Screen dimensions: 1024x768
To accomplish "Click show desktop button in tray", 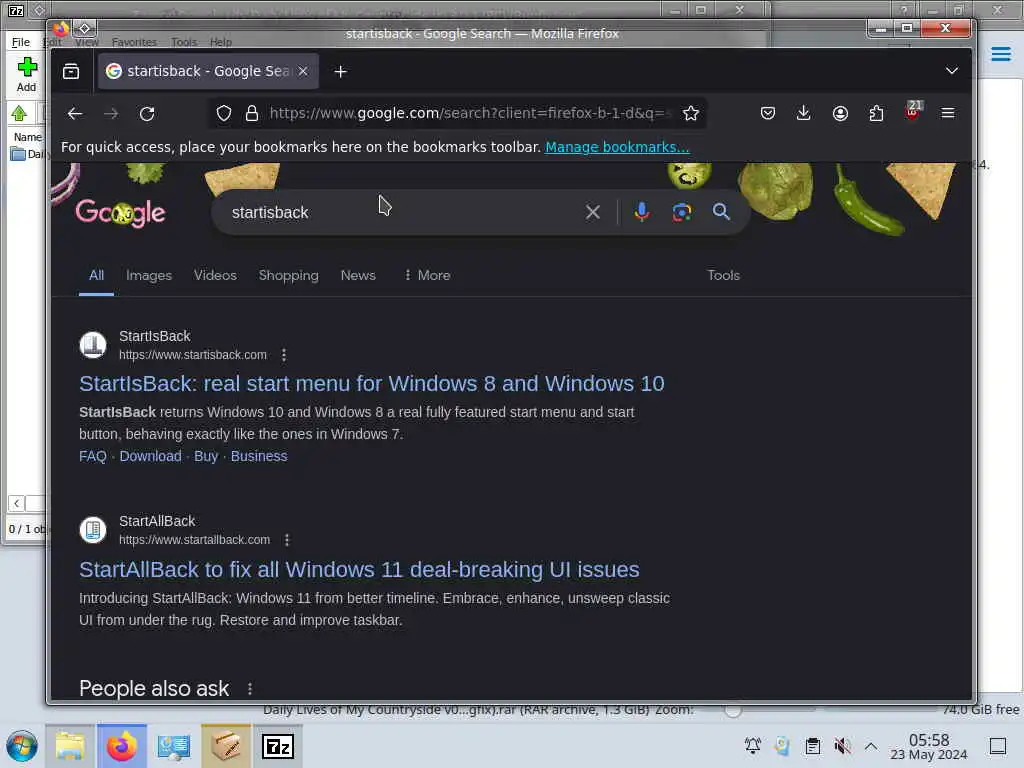I will [x=998, y=746].
